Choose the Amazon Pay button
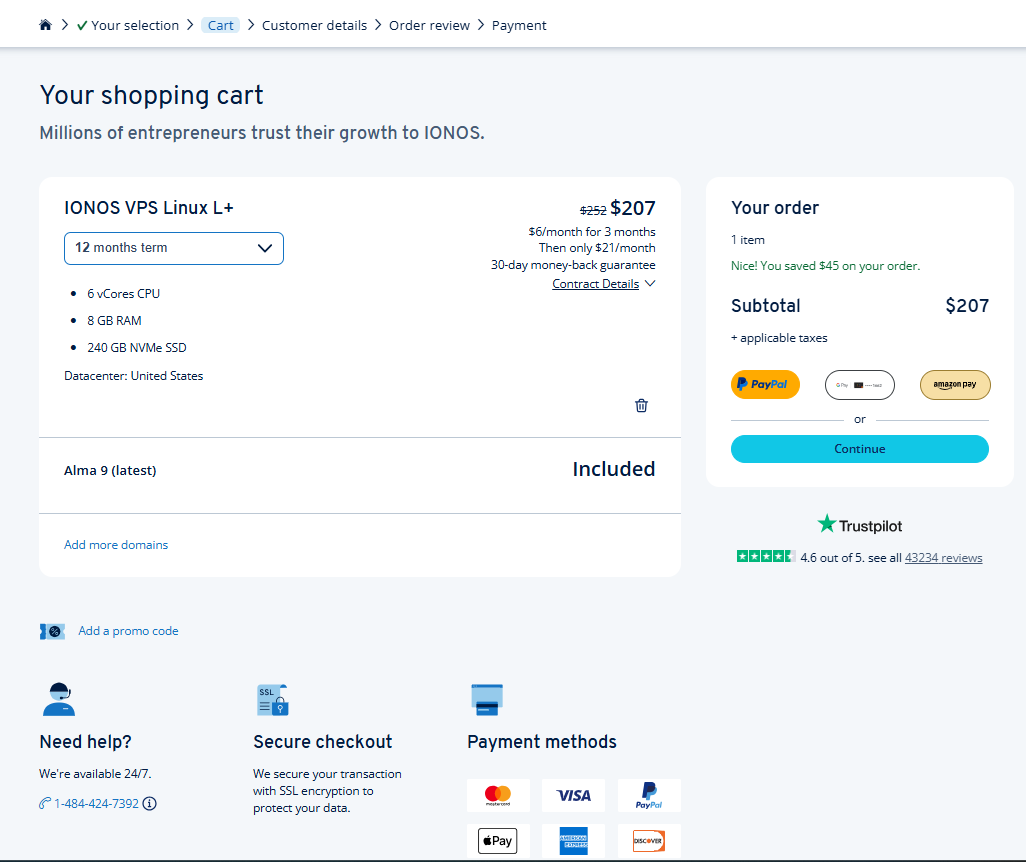1026x862 pixels. pyautogui.click(x=955, y=384)
